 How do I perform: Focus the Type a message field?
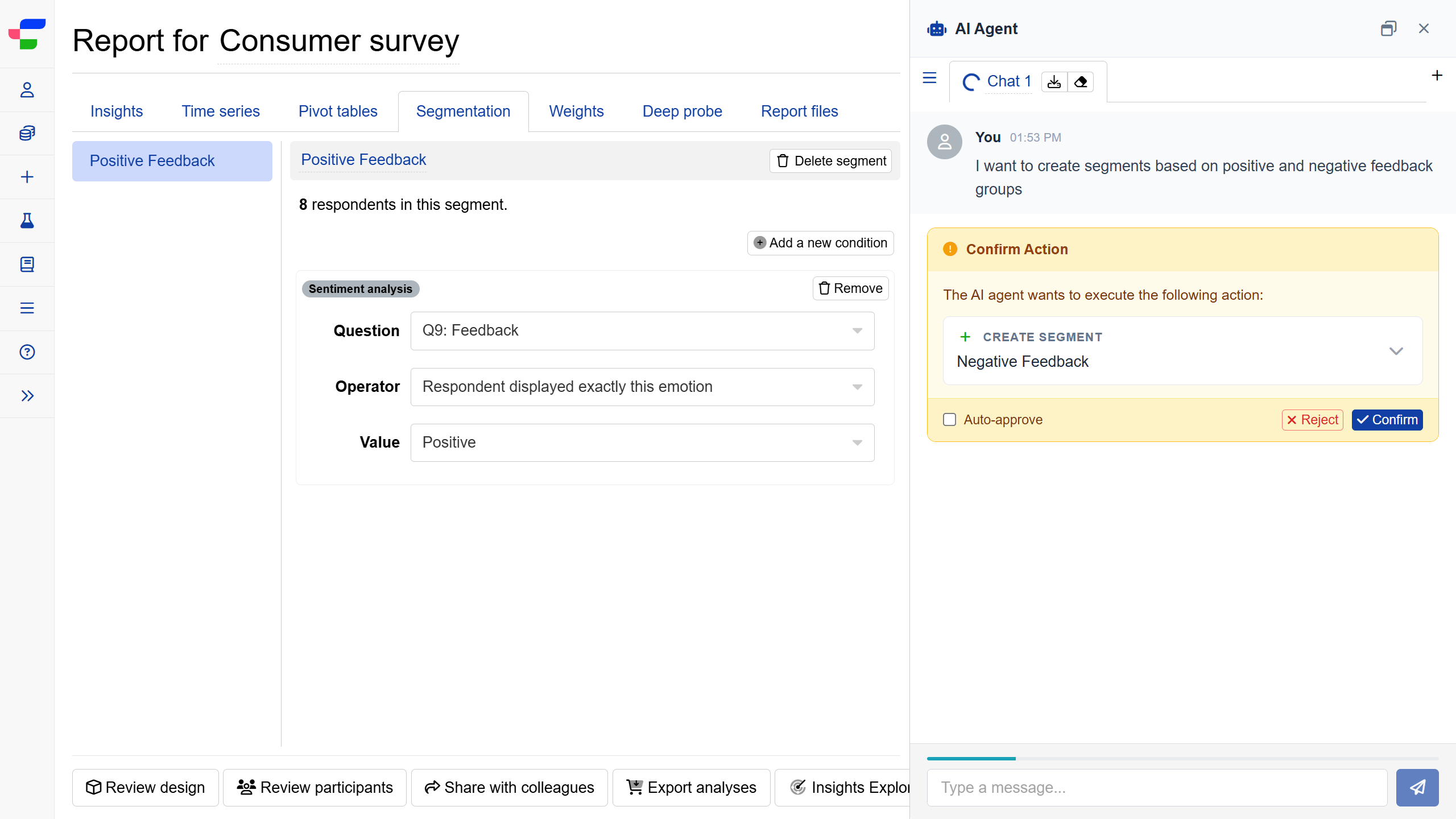[1157, 787]
